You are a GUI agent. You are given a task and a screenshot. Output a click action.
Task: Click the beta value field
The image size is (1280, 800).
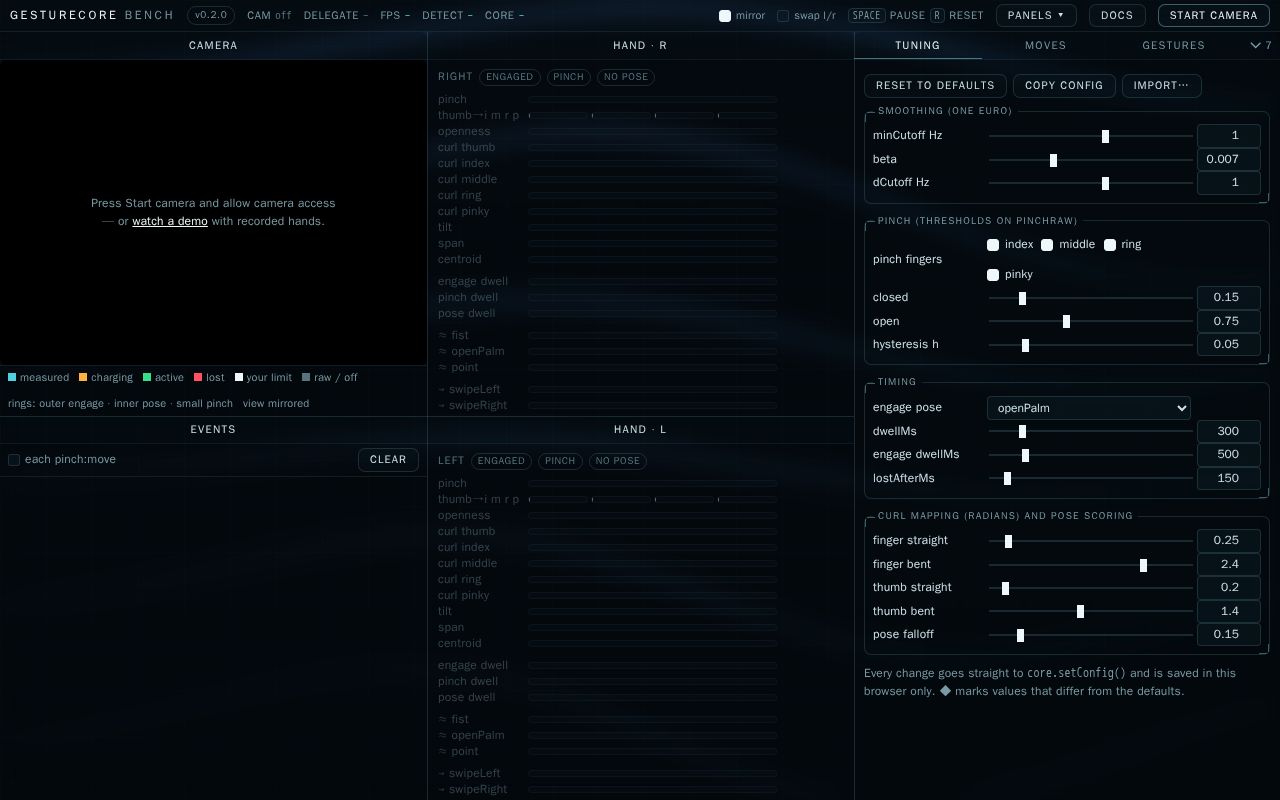click(x=1228, y=159)
